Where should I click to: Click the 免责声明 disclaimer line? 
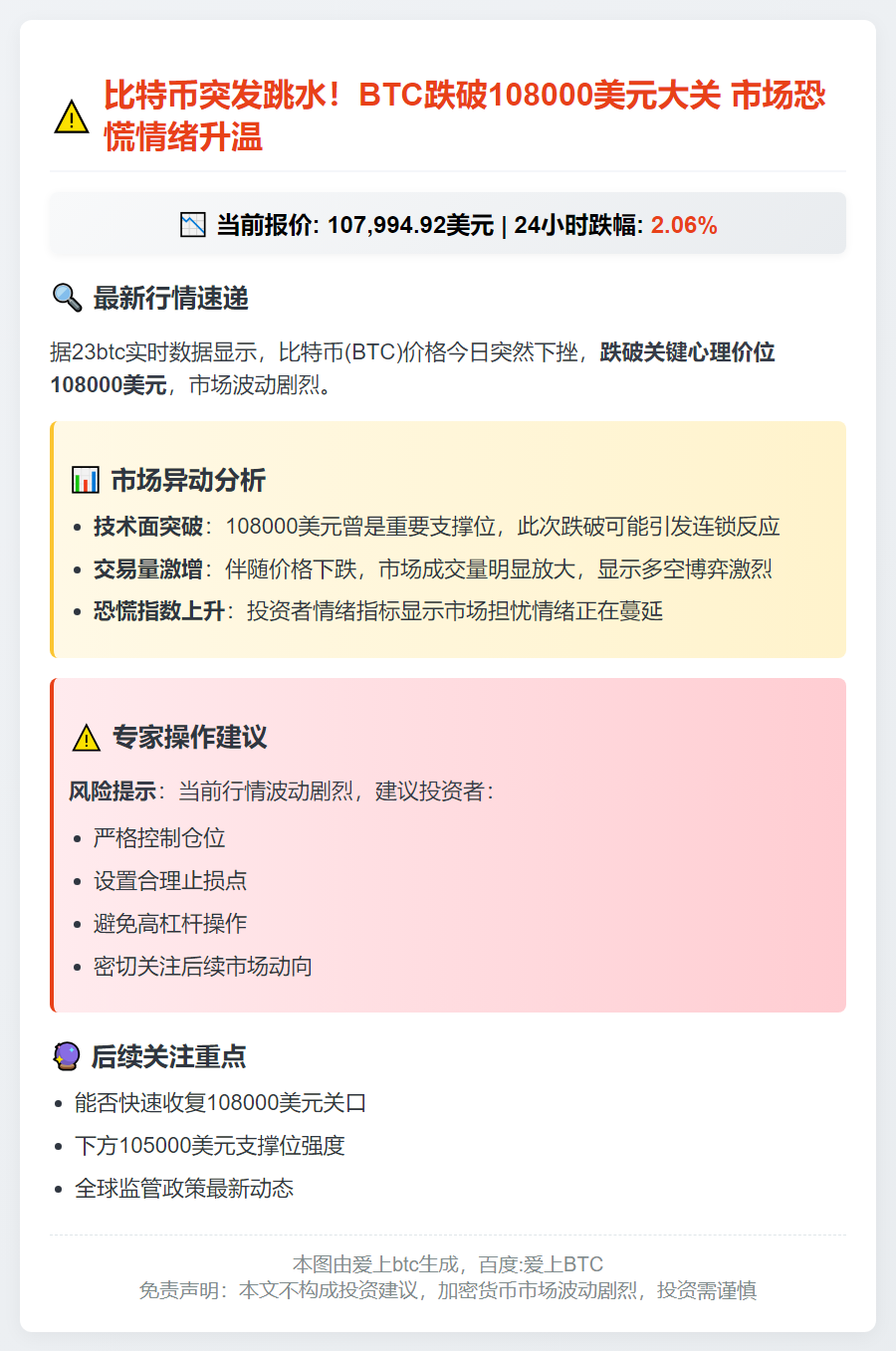[x=448, y=1290]
